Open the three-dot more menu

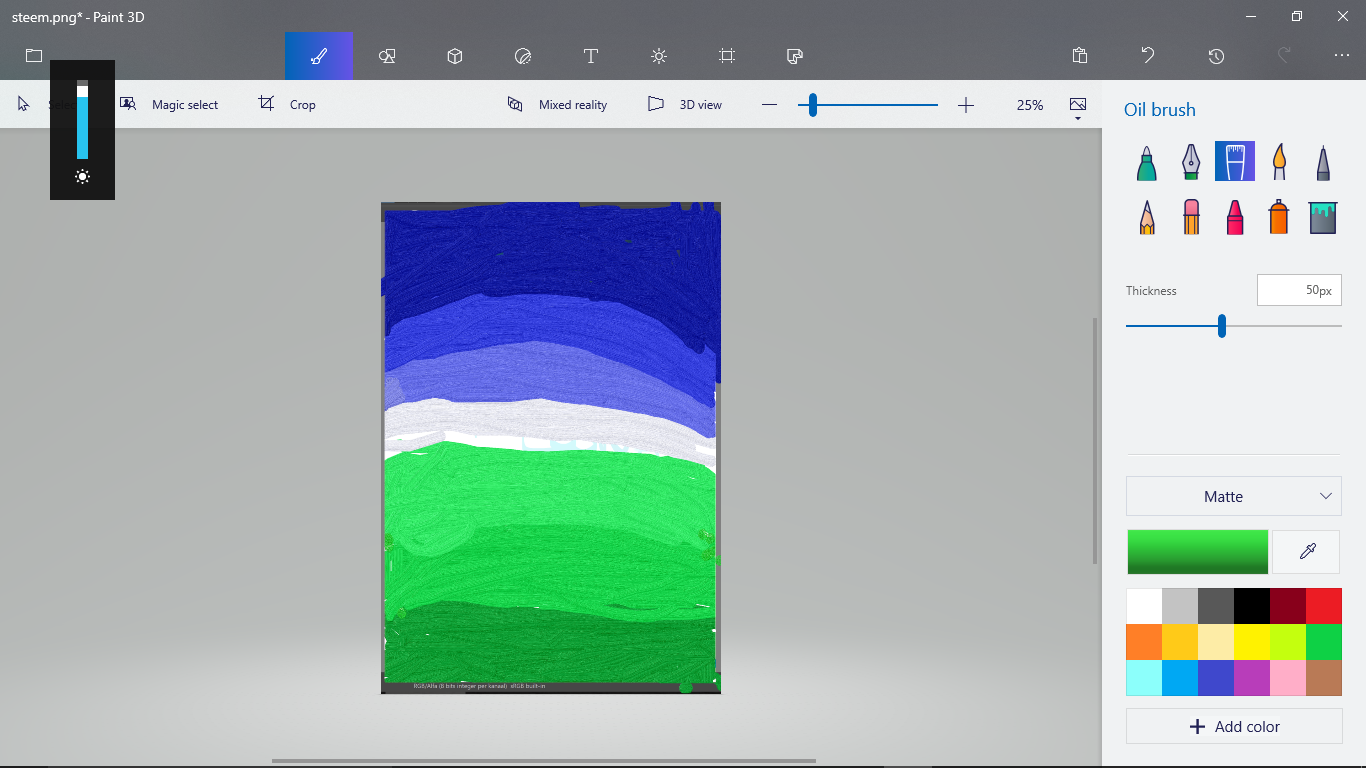[x=1342, y=56]
